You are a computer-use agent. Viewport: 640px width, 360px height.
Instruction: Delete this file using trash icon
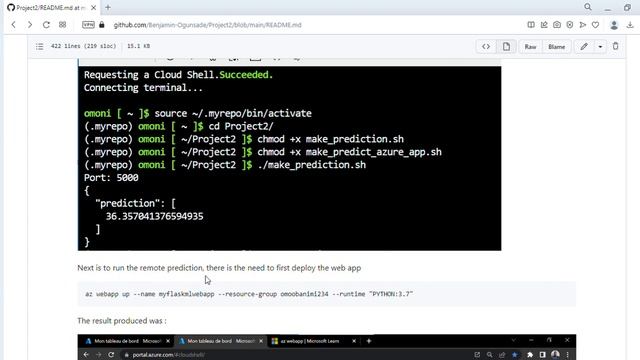[616, 46]
